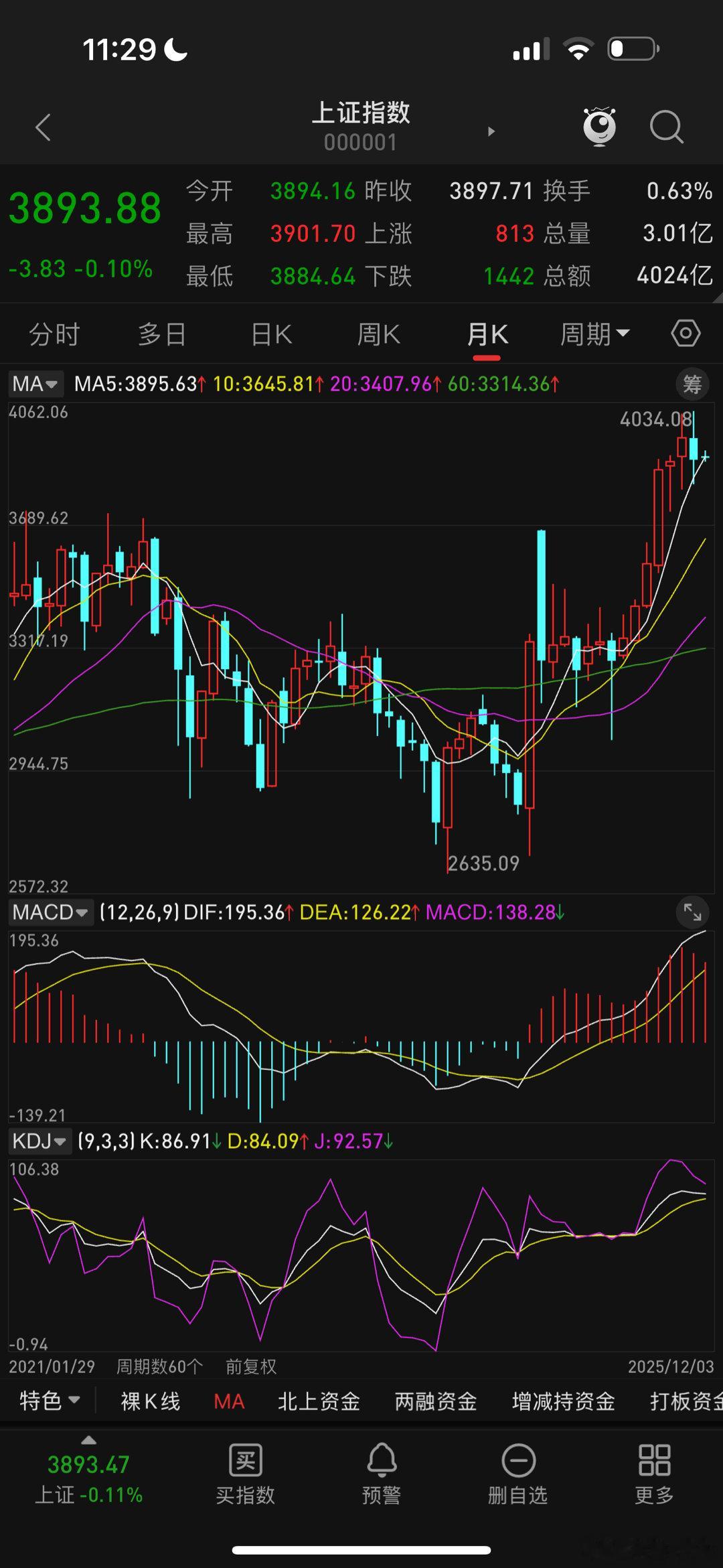The height and width of the screenshot is (1568, 723).
Task: Toggle the 筹 chip distribution button
Action: click(x=692, y=384)
